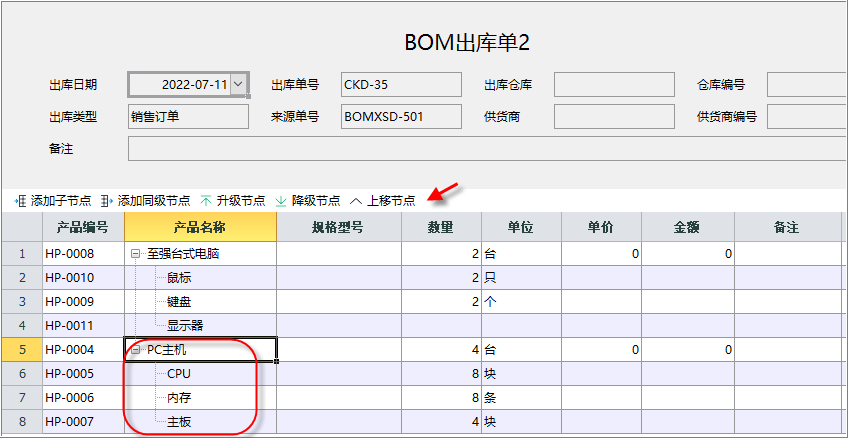Select the 内存 tree row
The height and width of the screenshot is (438, 848).
coord(179,398)
